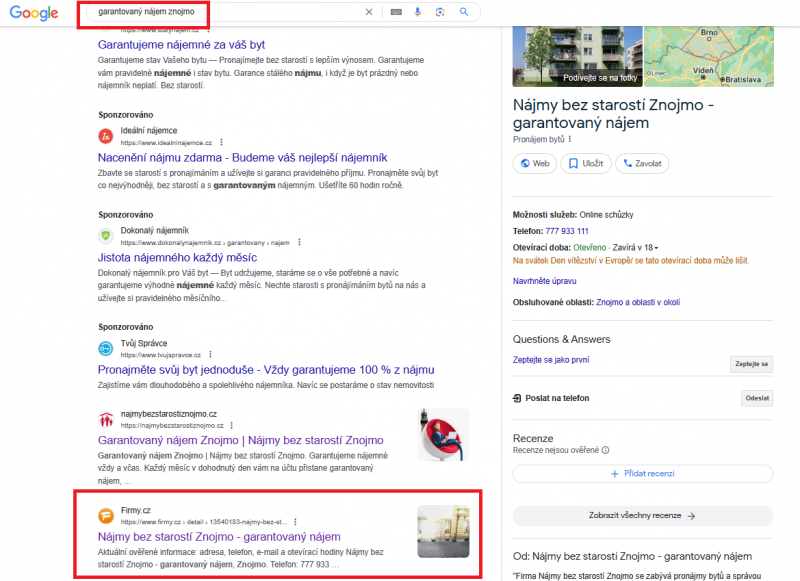Click the Google logo
The width and height of the screenshot is (800, 581).
coord(34,13)
